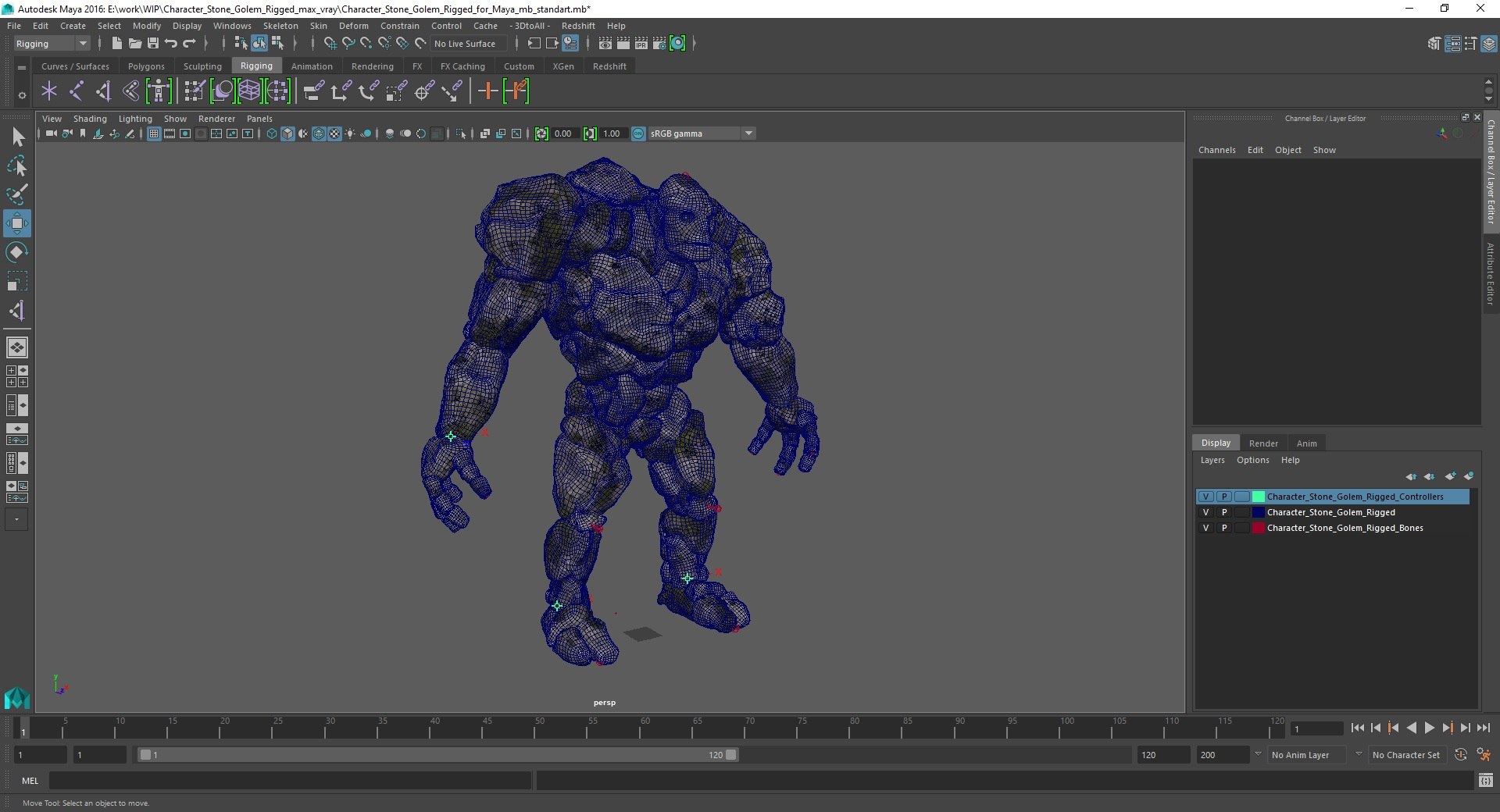Click the Set Key shelf icon
The height and width of the screenshot is (812, 1500).
487,91
